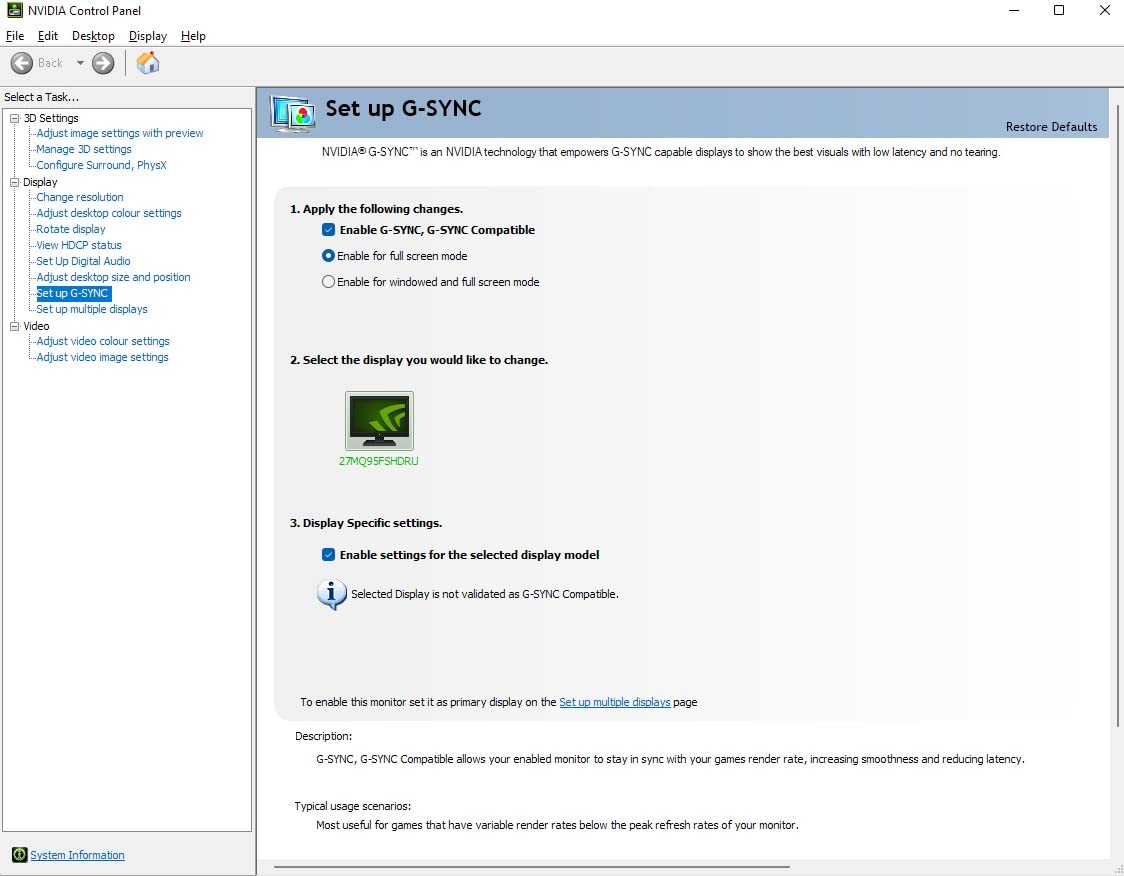Click the 27MQ95FSHDRU display name label
The width and height of the screenshot is (1124, 876).
tap(378, 461)
